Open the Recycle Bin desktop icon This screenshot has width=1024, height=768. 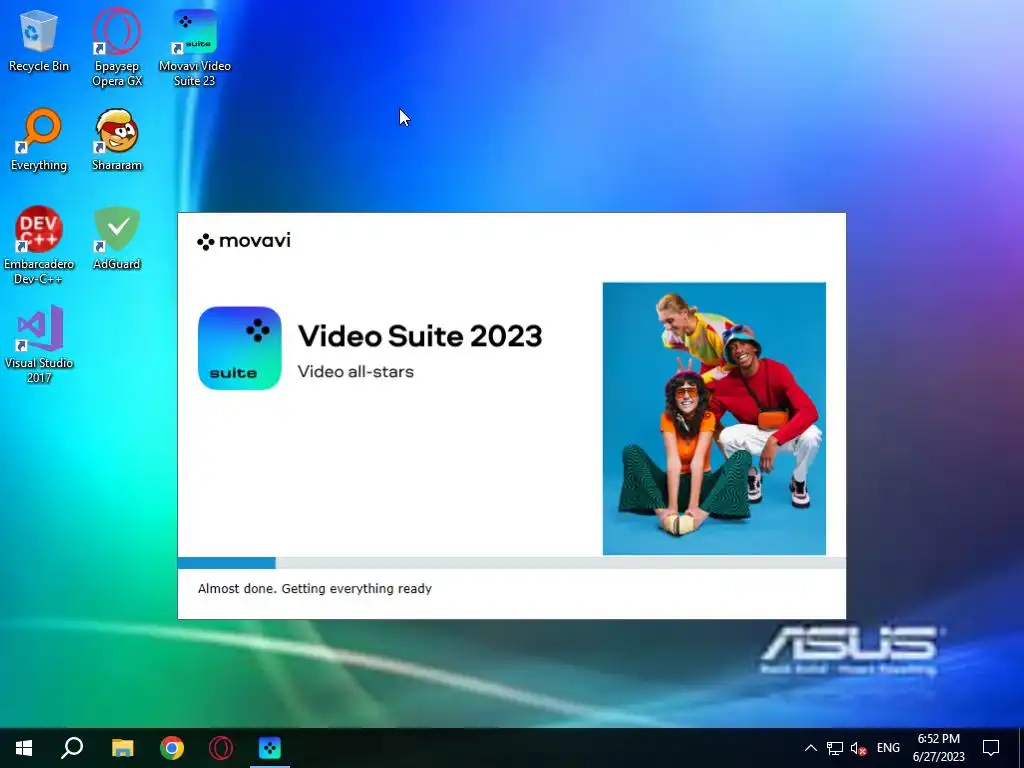click(39, 40)
